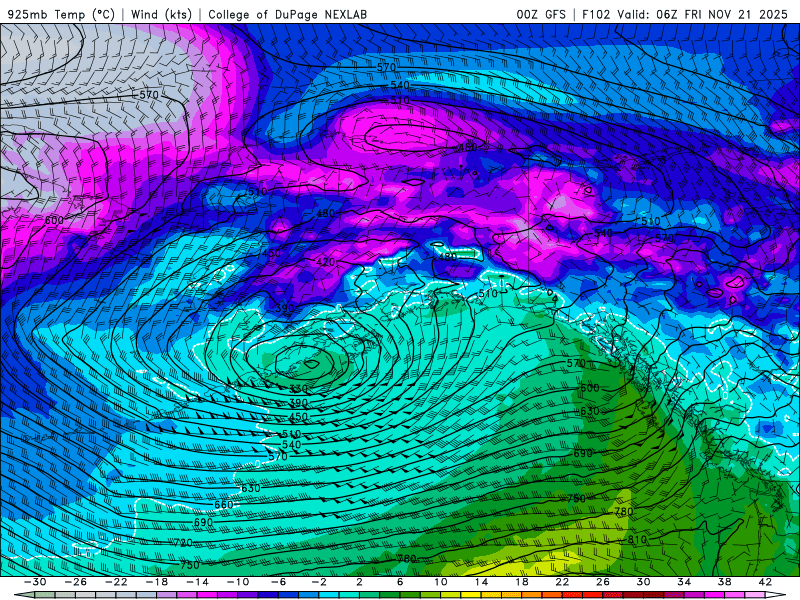Click 'College of DuPage NEXLAB' in header
800x600 pixels.
coord(287,14)
